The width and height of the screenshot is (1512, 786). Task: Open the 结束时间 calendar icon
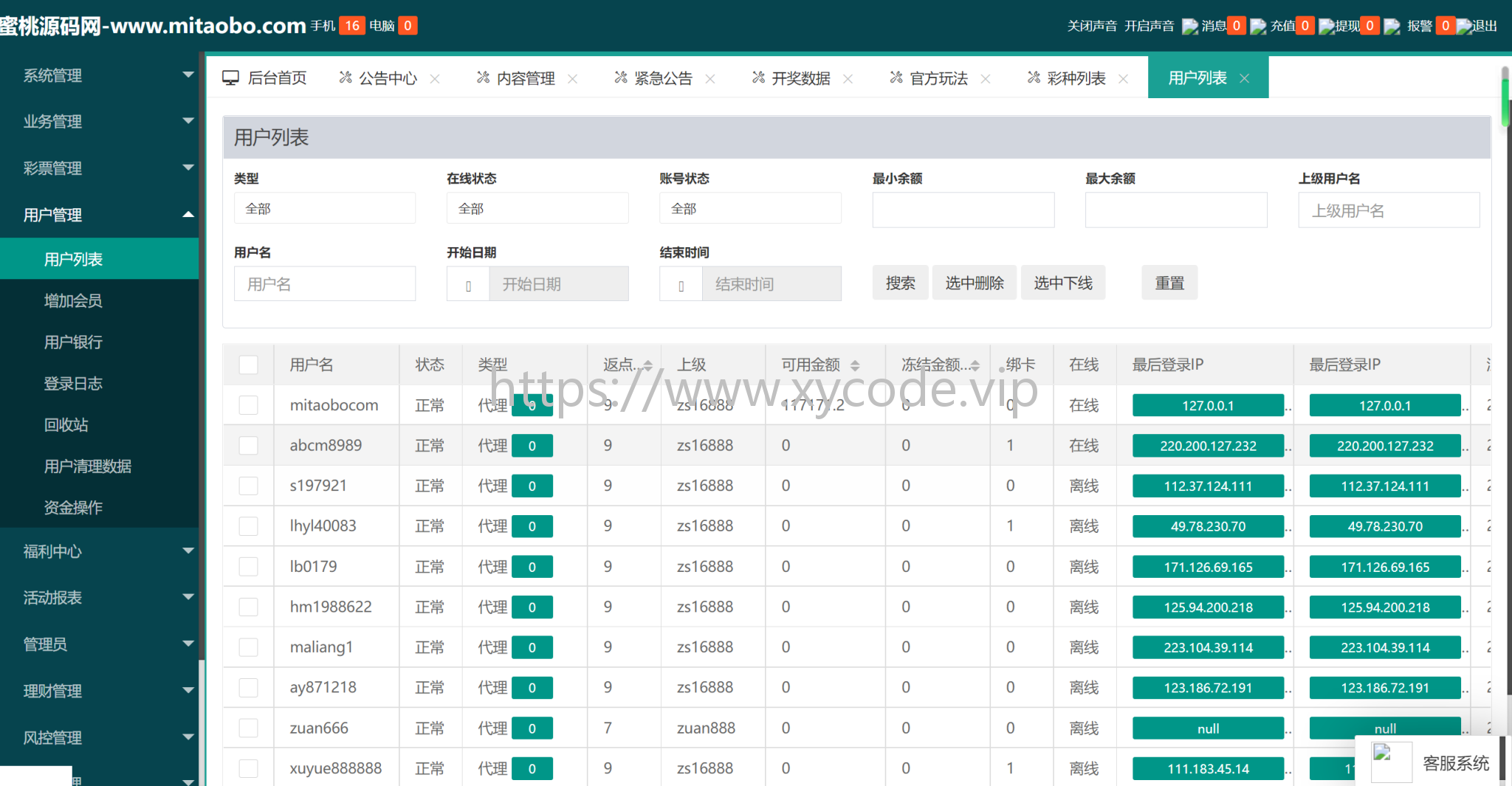[x=681, y=284]
